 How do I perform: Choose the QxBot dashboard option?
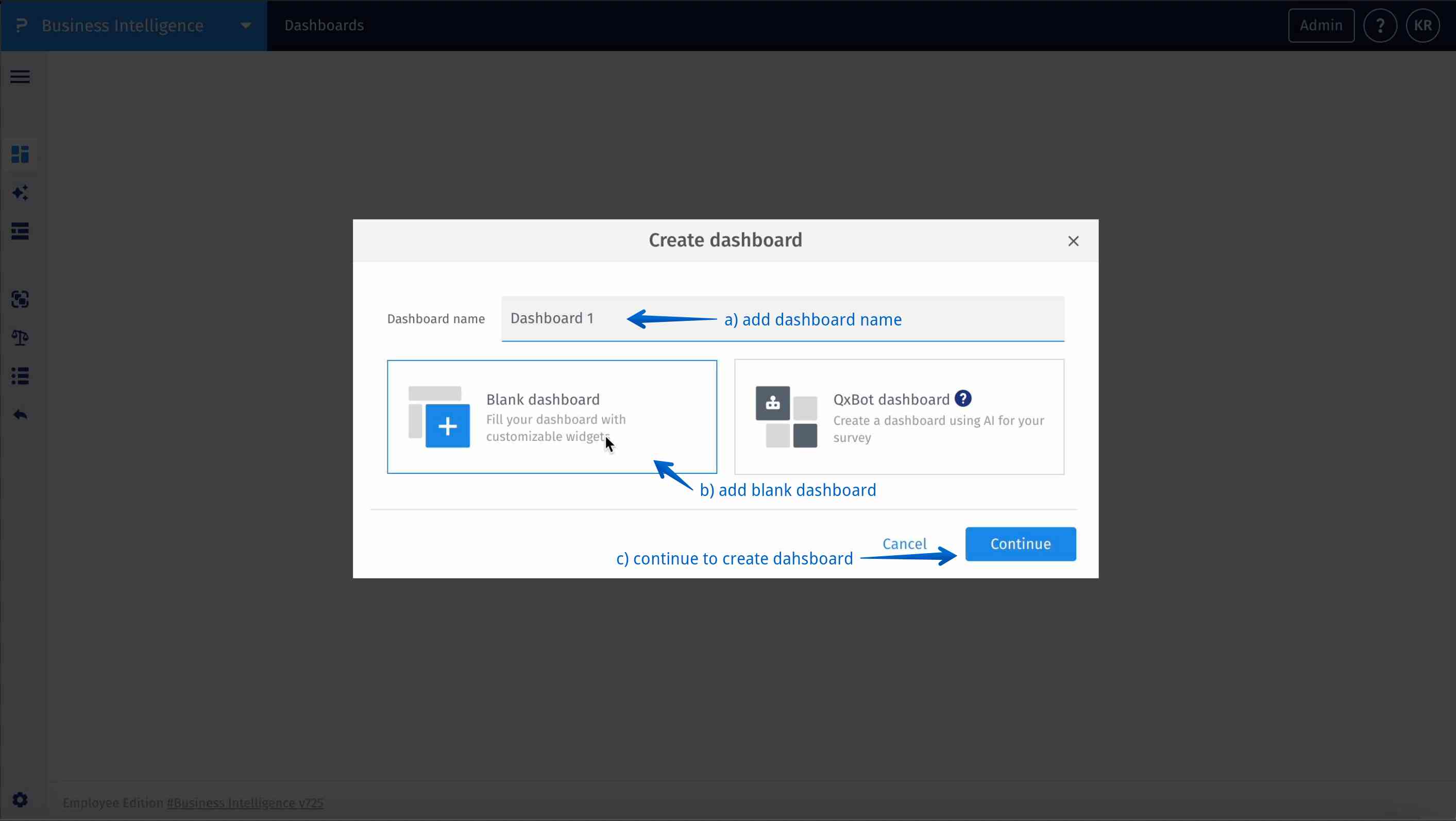tap(899, 417)
